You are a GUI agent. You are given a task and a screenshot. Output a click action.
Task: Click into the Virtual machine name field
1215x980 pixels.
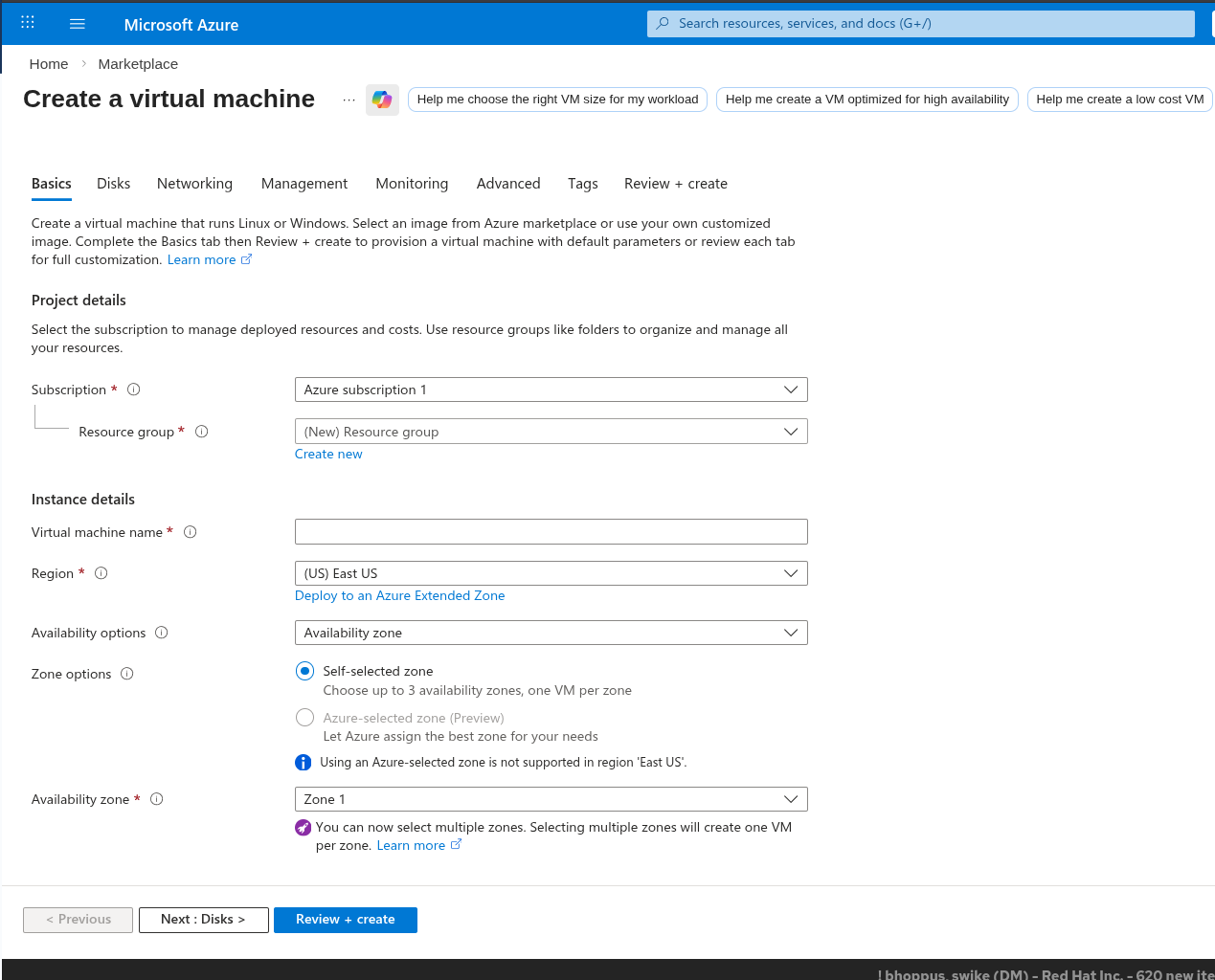pos(551,532)
